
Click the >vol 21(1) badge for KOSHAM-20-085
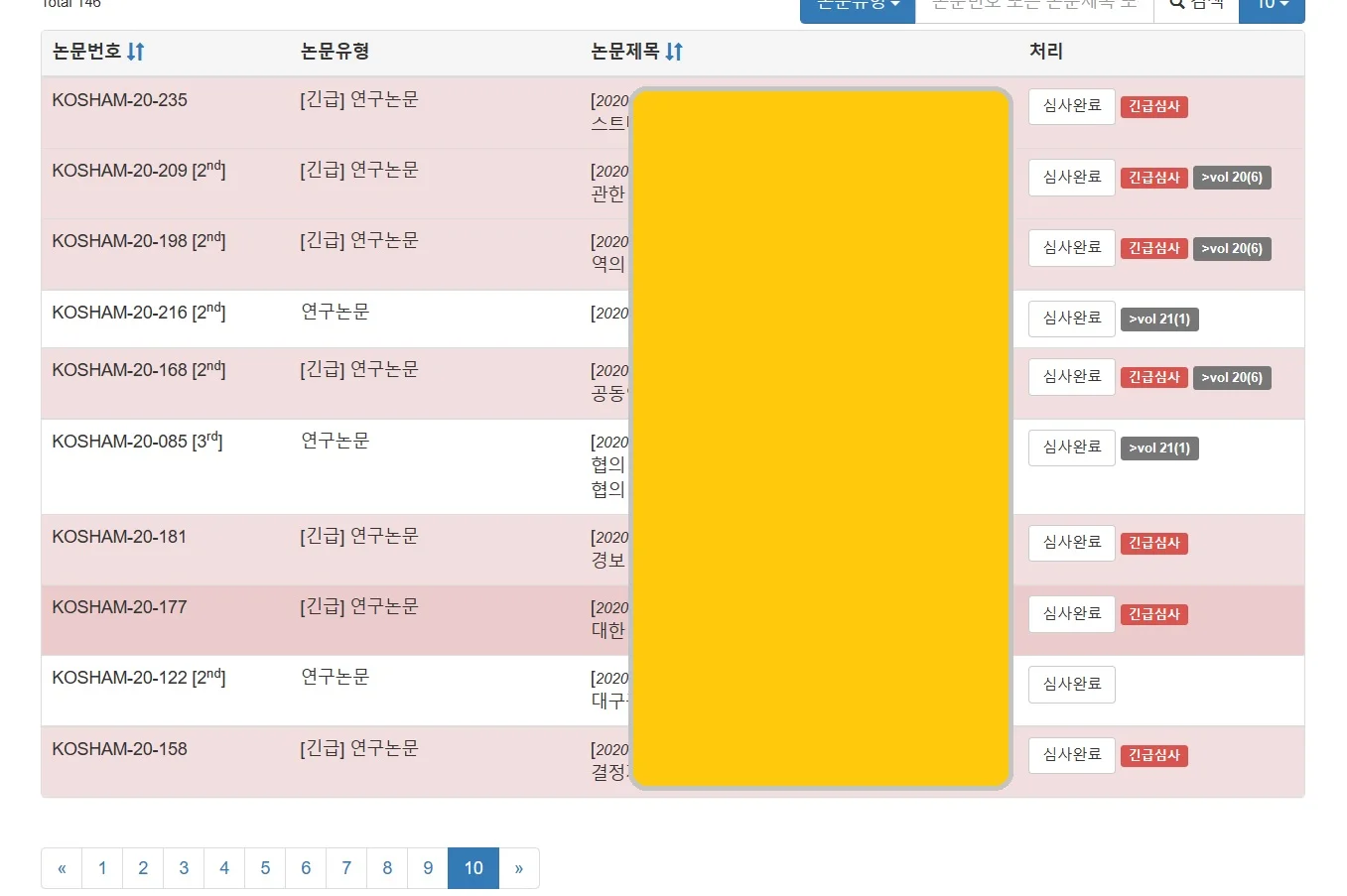click(1159, 448)
